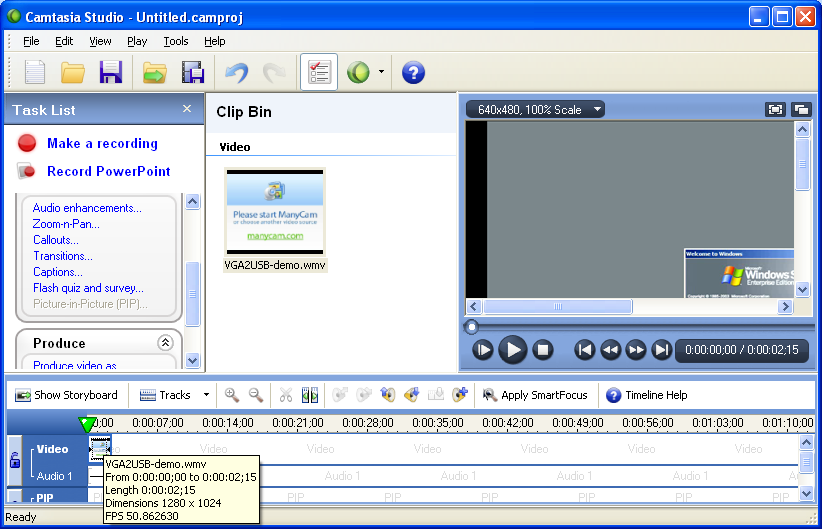
Task: Click the full screen preview icon
Action: [x=775, y=109]
